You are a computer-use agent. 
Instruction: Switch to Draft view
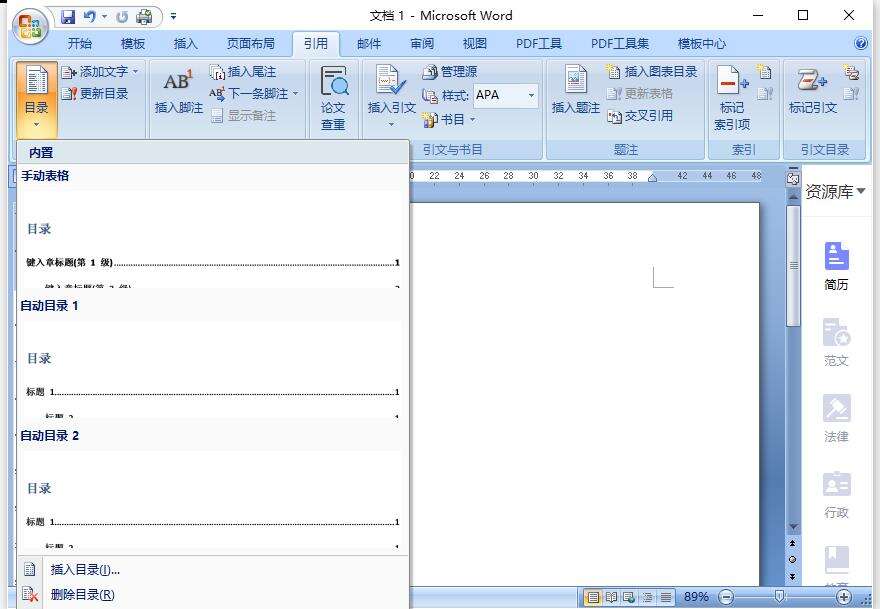(666, 597)
